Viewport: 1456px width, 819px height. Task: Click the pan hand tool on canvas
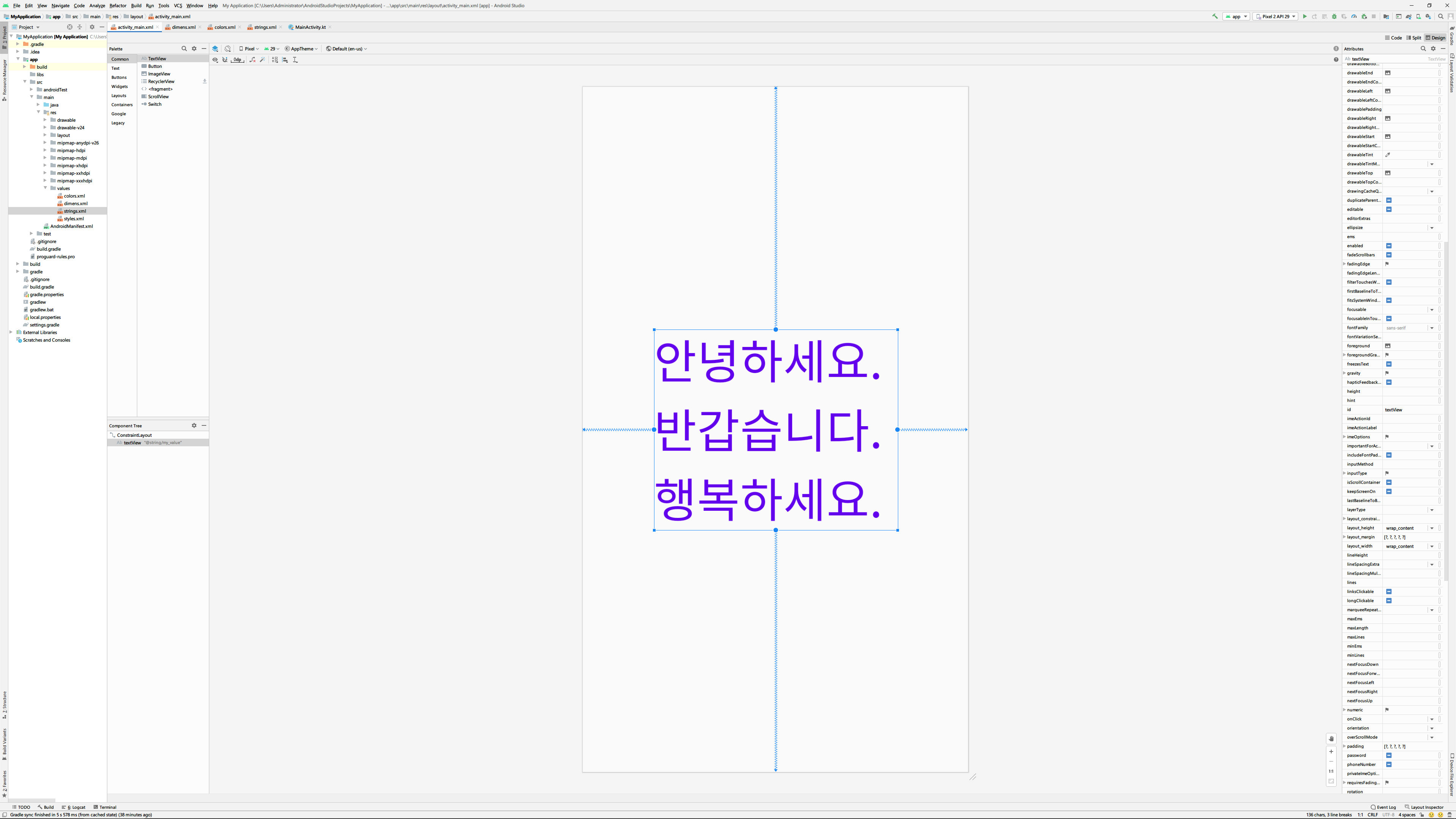(1331, 739)
